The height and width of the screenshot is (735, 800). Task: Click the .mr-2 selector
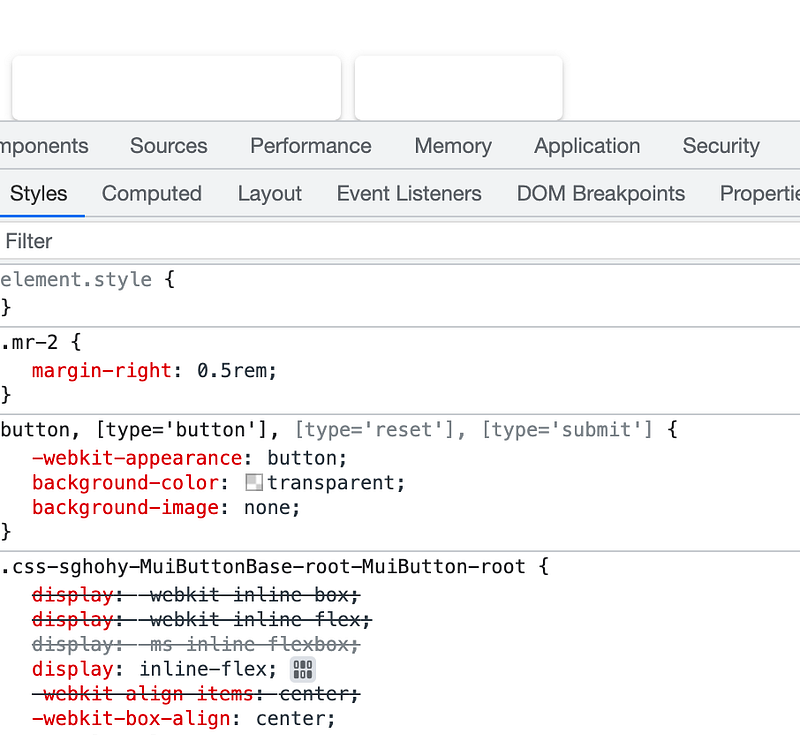point(29,342)
